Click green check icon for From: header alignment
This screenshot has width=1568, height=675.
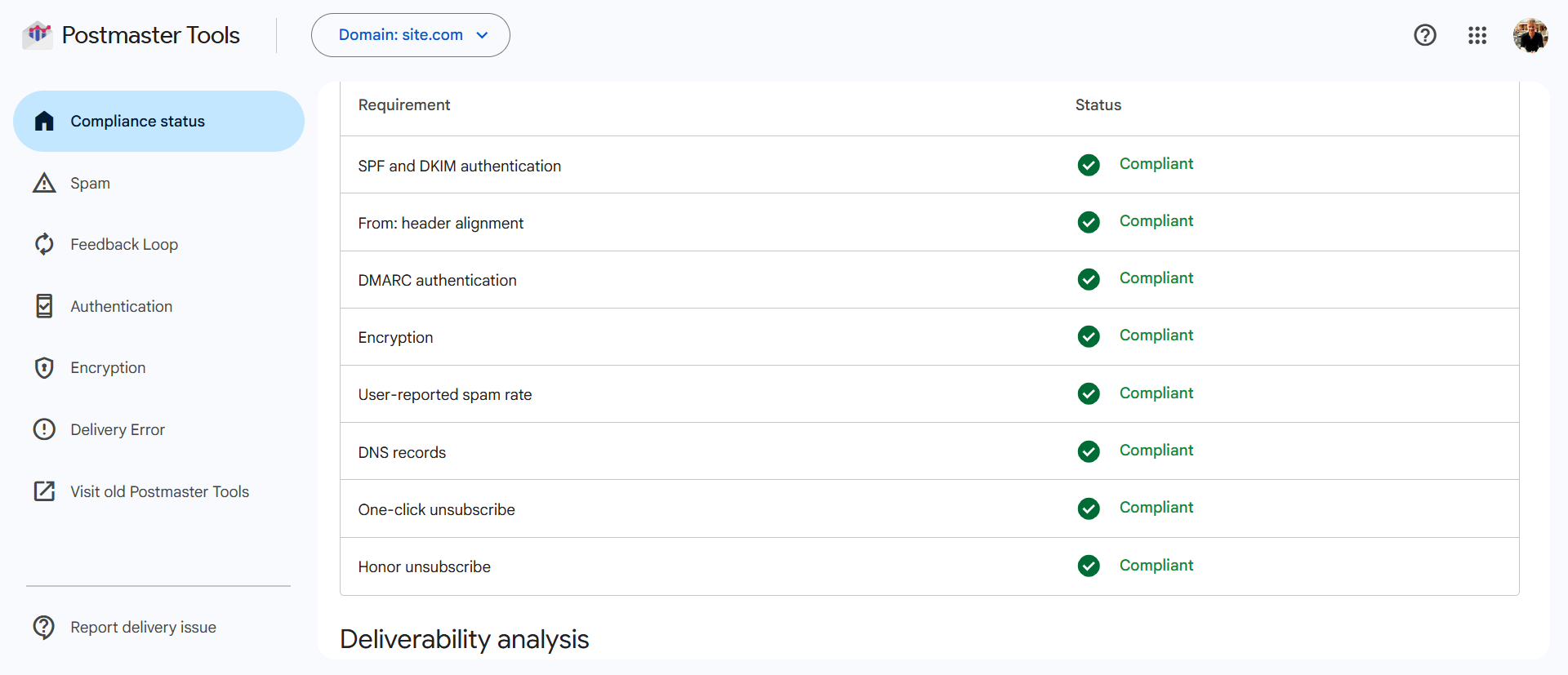click(x=1089, y=222)
